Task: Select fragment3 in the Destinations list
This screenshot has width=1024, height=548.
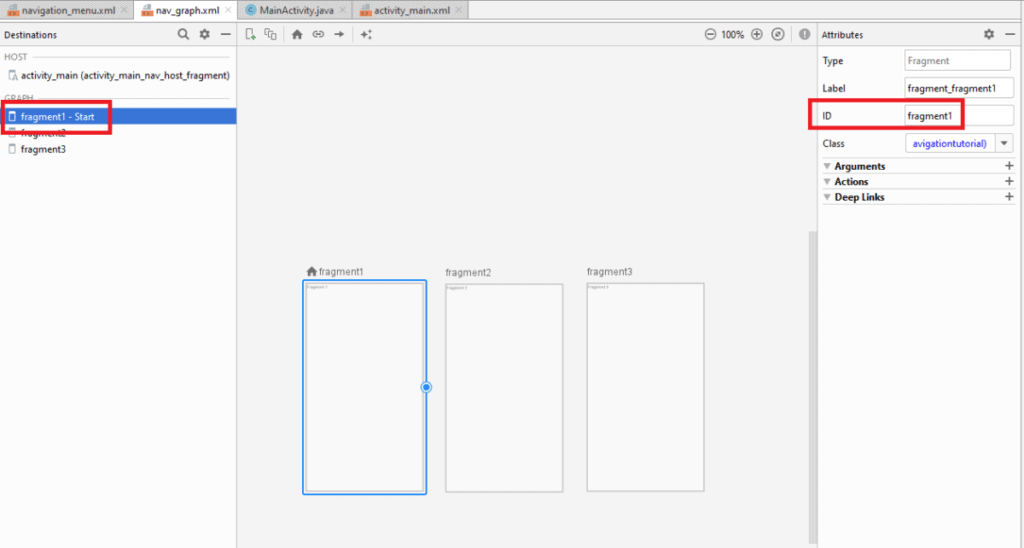Action: 43,149
